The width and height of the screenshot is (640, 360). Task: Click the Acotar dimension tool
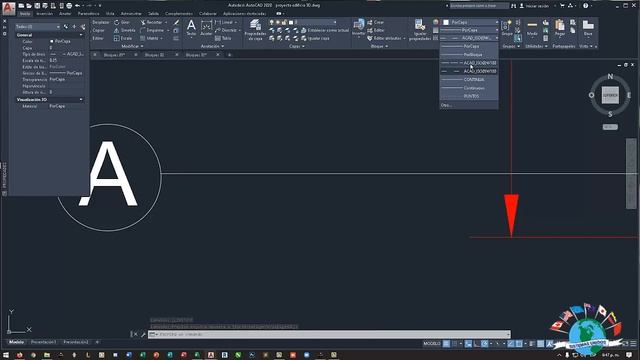(206, 28)
